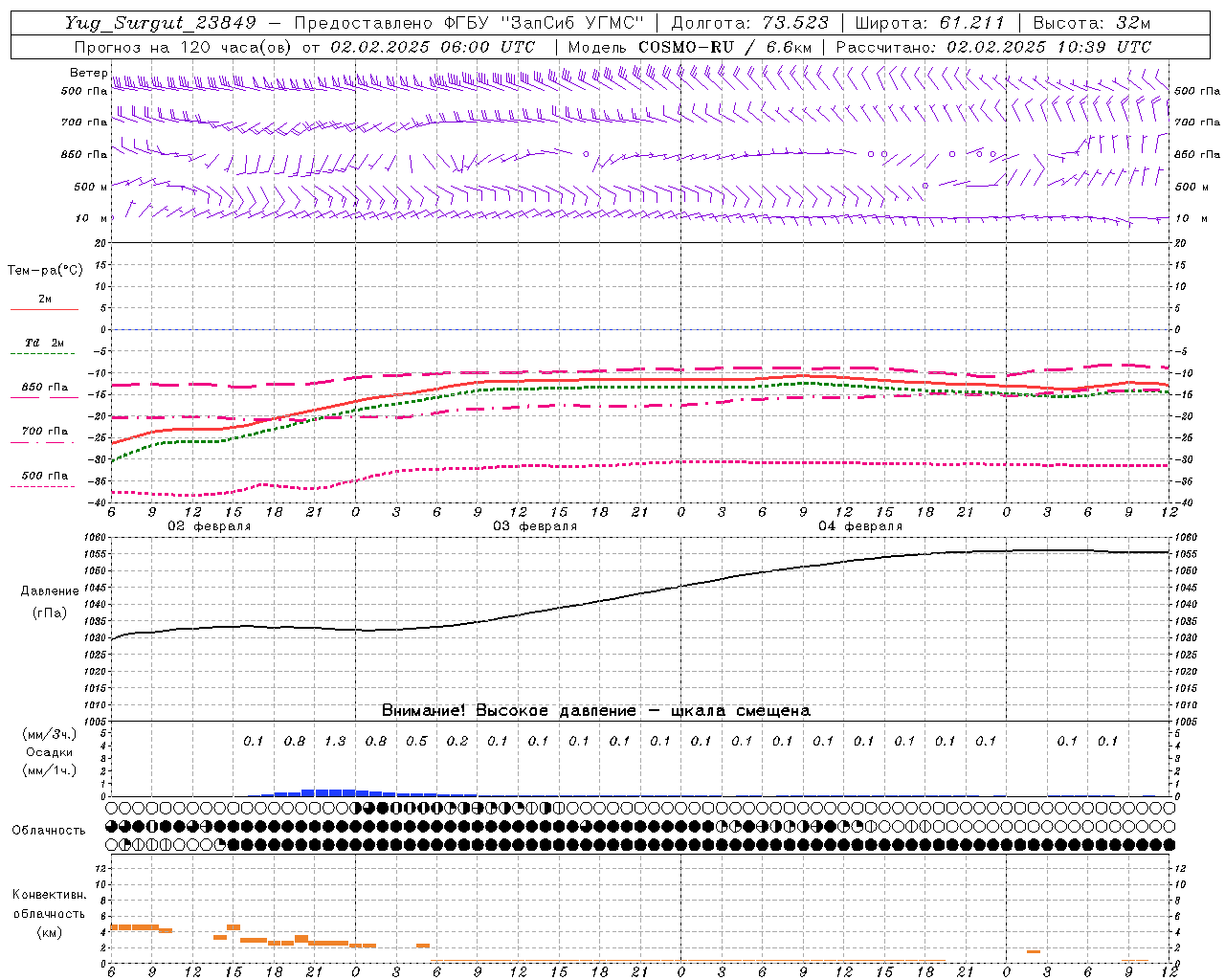Select the Td 2м dew point legend entry

click(x=45, y=343)
